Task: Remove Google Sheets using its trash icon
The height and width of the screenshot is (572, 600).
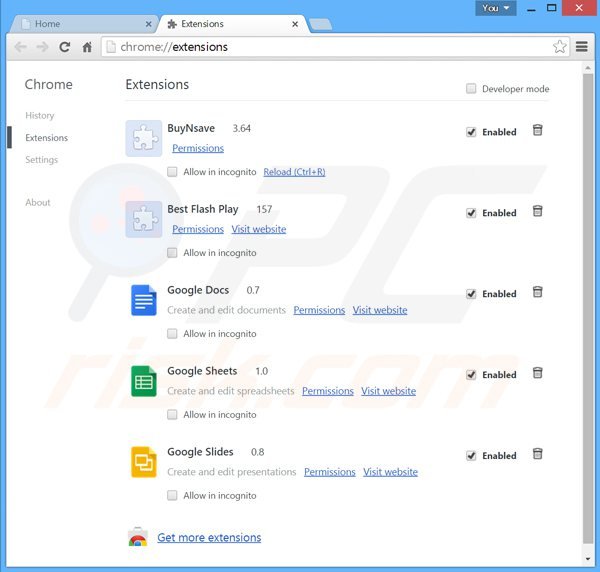Action: click(537, 373)
